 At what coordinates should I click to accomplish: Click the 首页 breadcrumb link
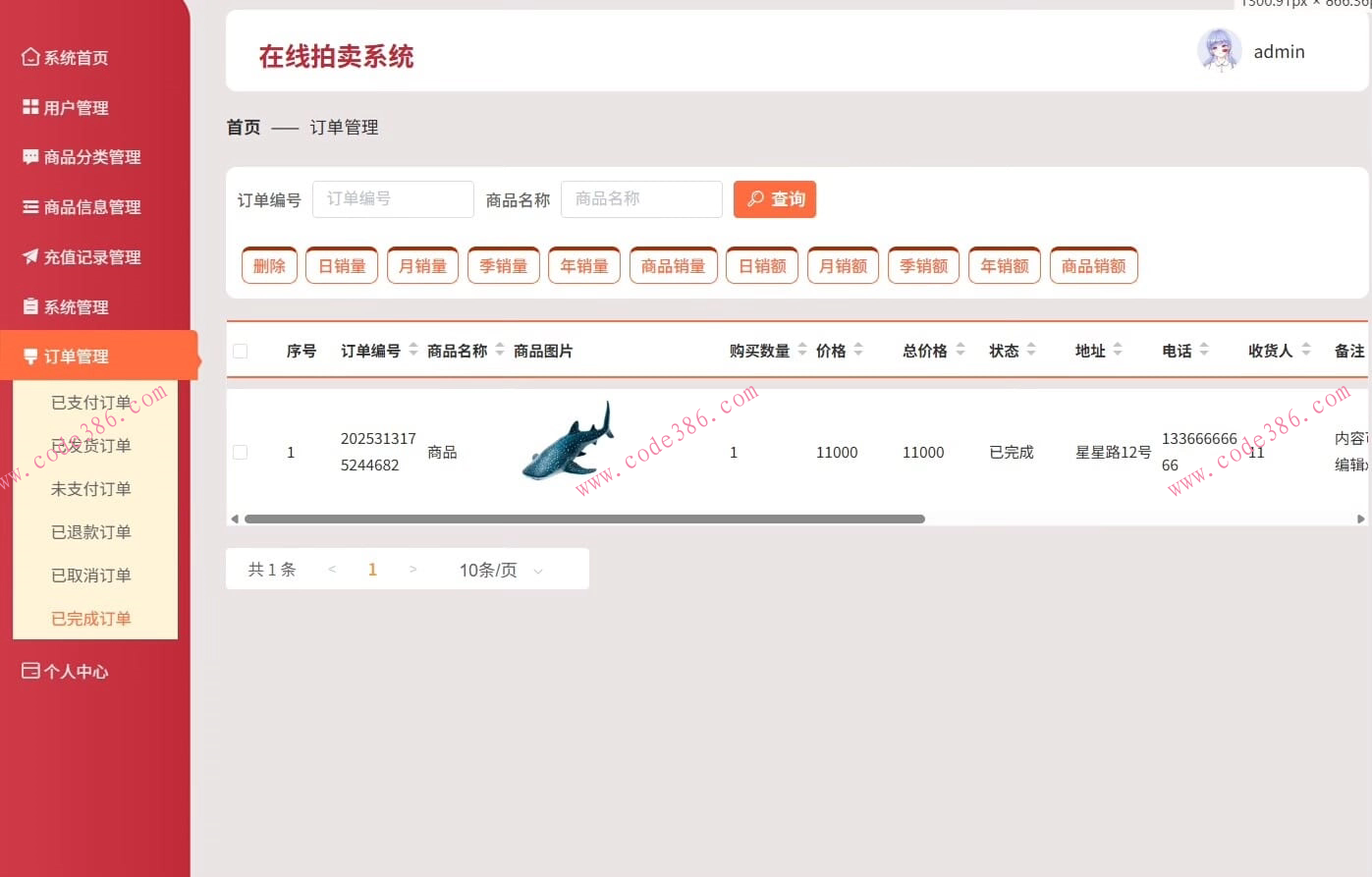pyautogui.click(x=243, y=127)
